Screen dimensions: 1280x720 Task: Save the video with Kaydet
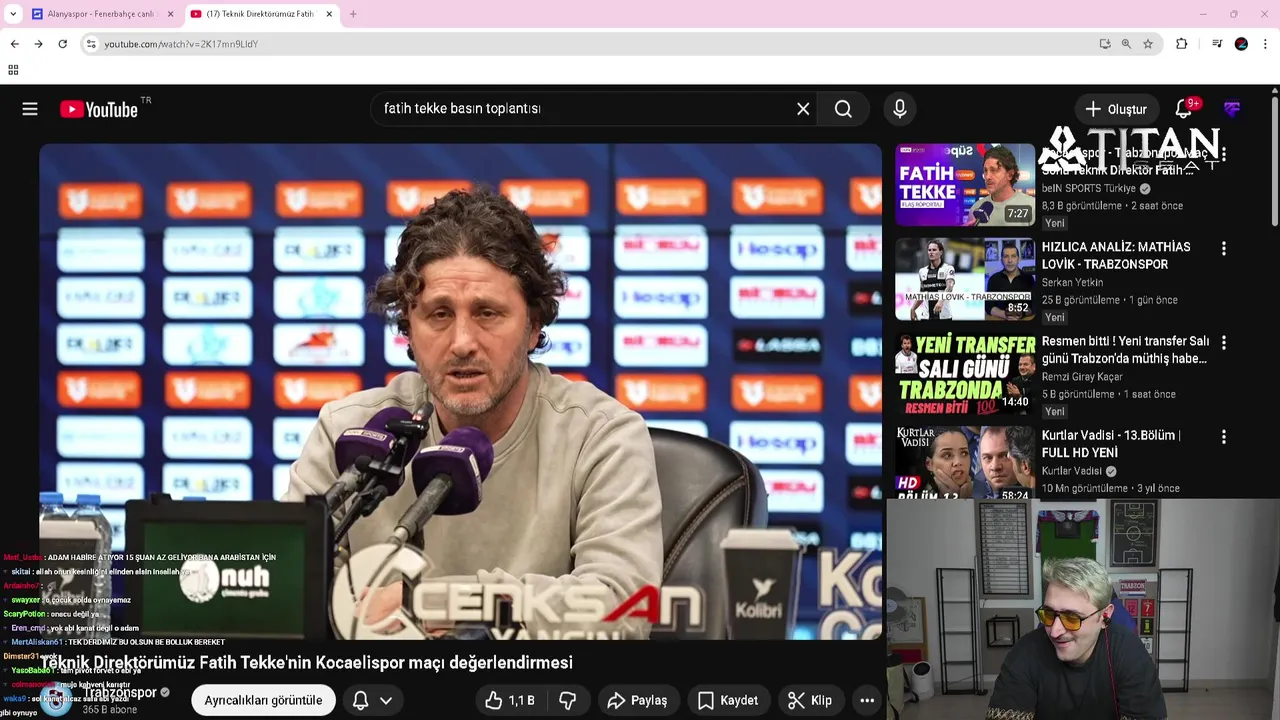pos(727,700)
